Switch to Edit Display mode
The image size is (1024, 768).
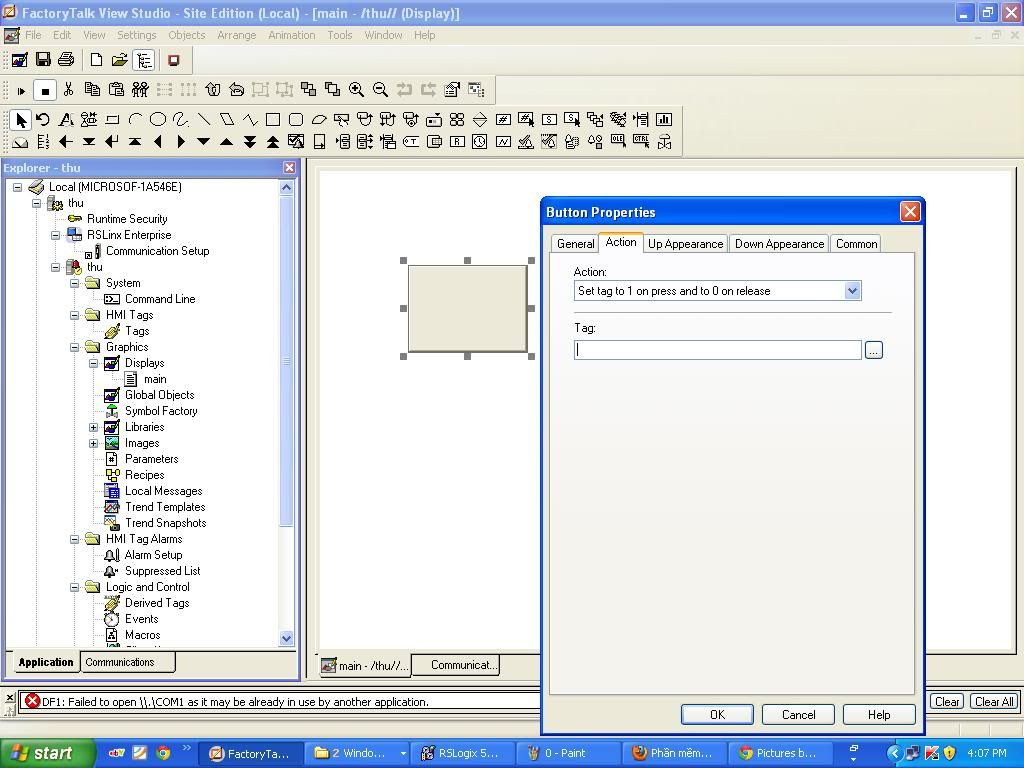[44, 90]
